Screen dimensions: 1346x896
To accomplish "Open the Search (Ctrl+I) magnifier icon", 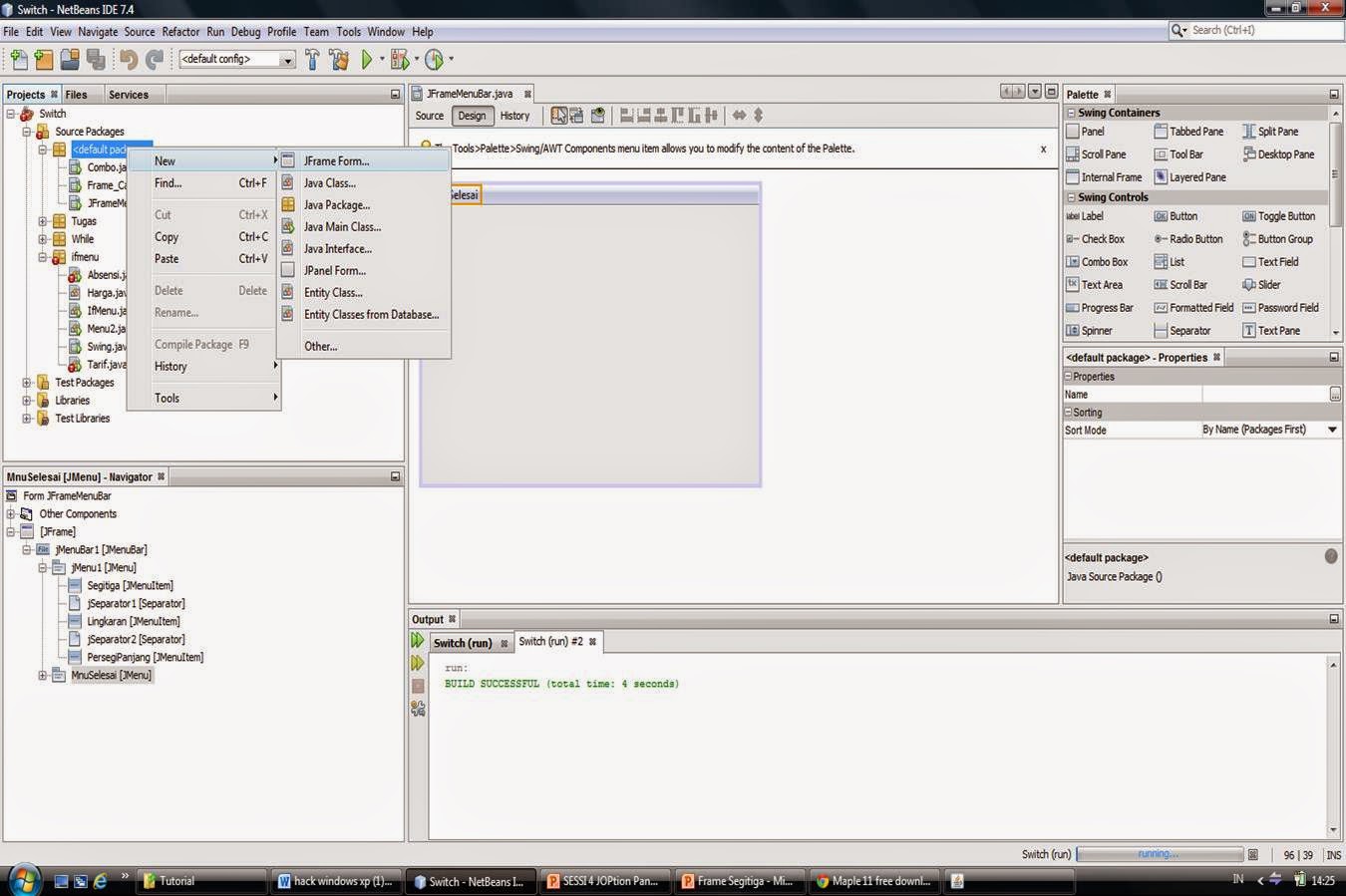I will (1179, 31).
